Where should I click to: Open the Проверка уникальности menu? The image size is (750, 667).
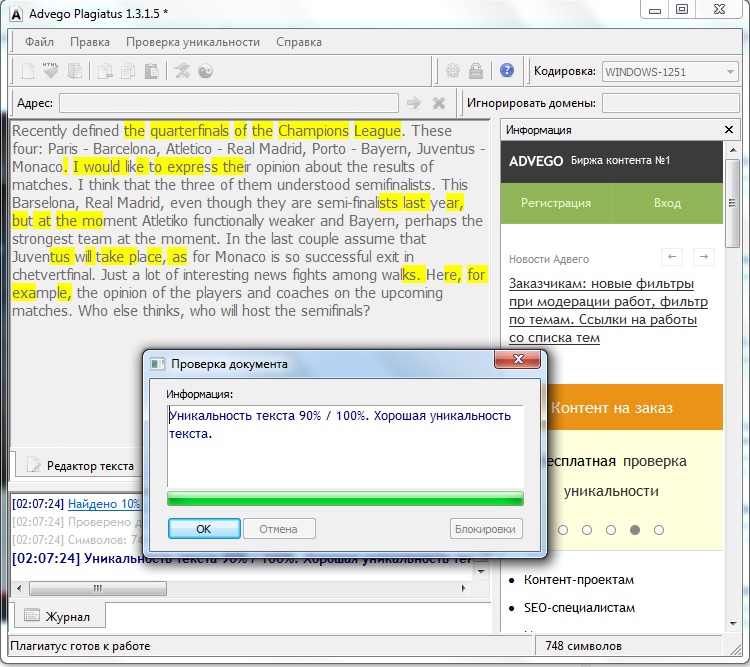point(193,42)
